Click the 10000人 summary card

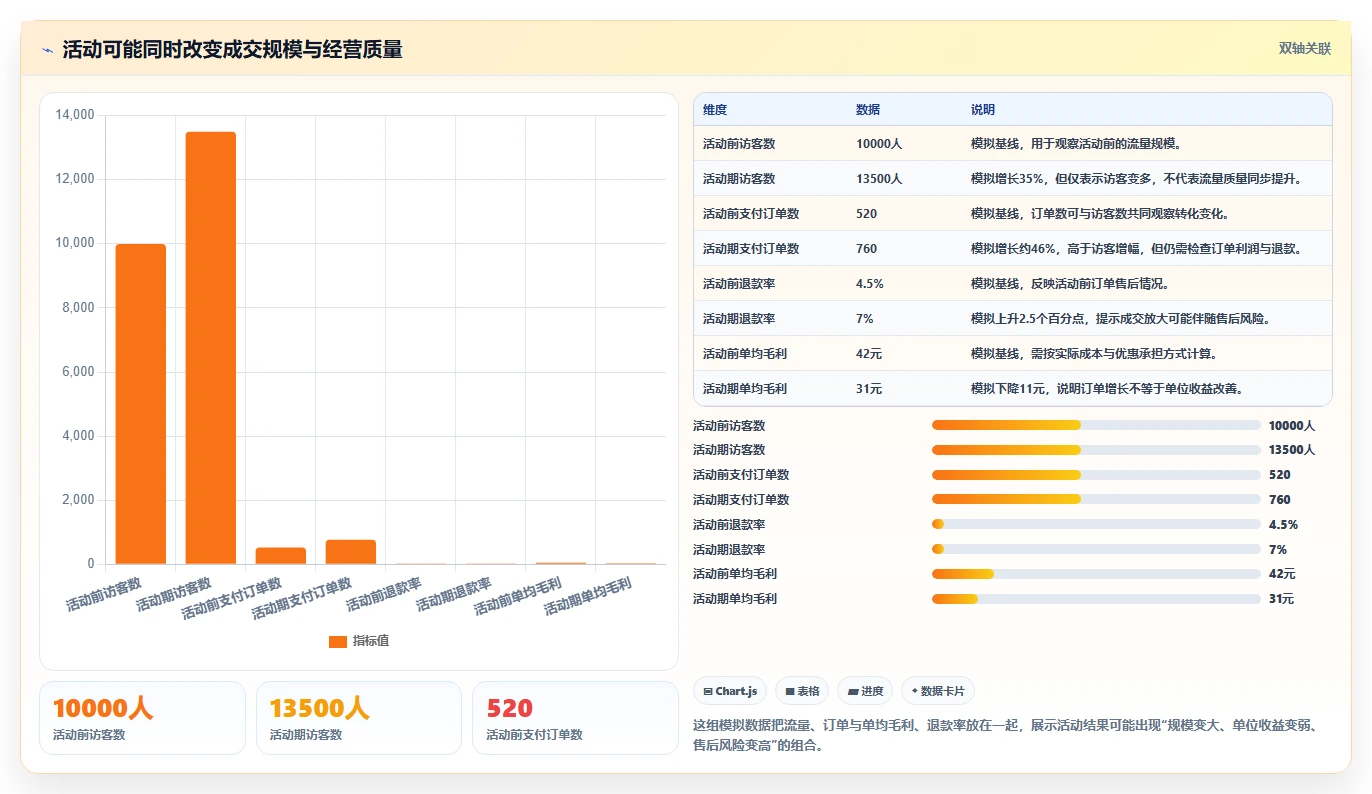coord(142,718)
